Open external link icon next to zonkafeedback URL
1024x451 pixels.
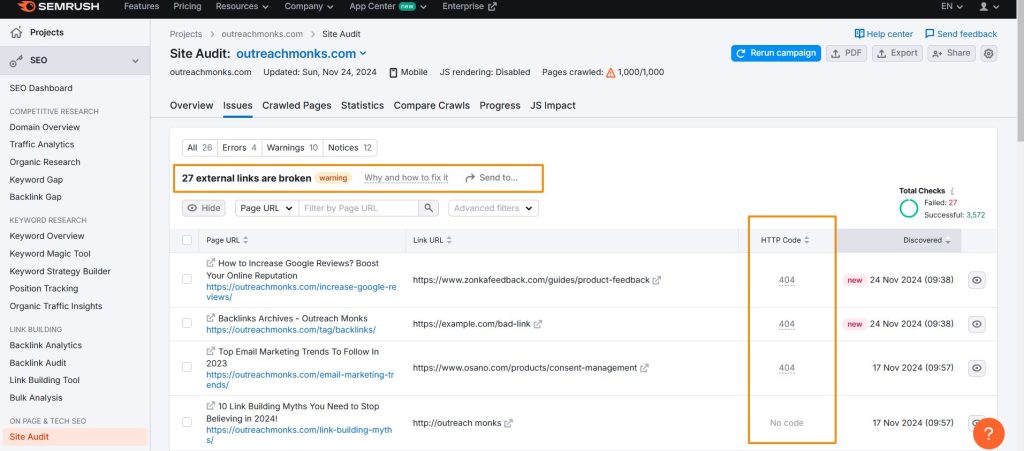(657, 281)
